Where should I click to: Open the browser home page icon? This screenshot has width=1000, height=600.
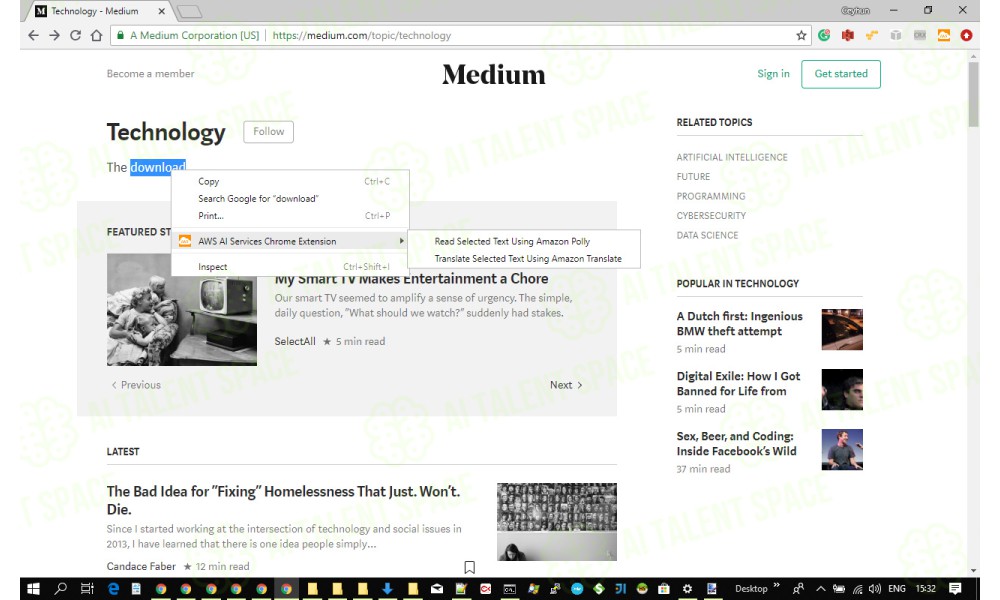96,36
